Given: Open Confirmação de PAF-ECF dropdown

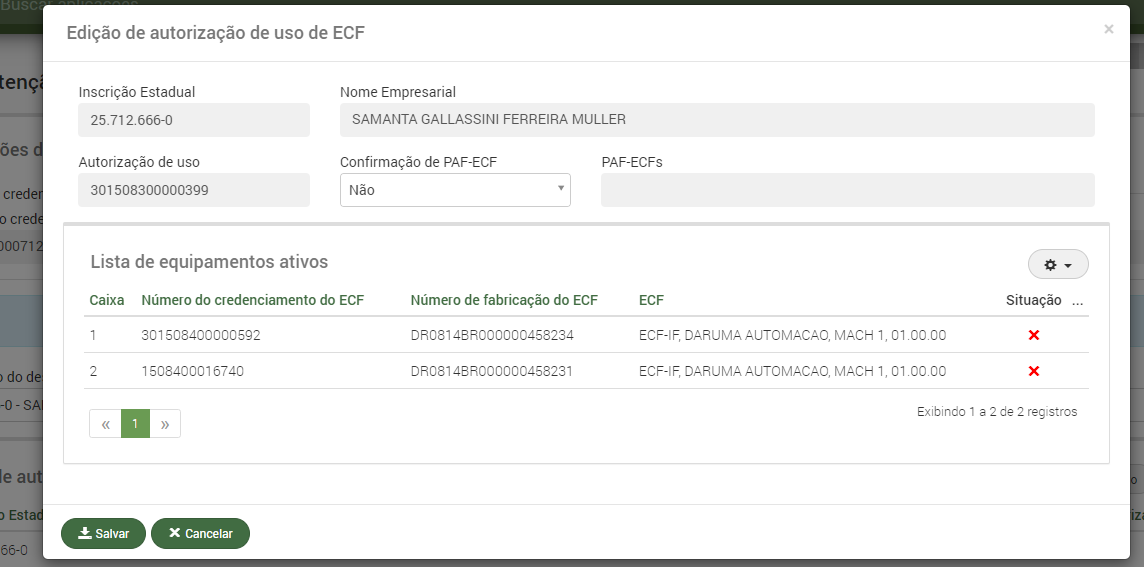Looking at the screenshot, I should click(x=455, y=190).
